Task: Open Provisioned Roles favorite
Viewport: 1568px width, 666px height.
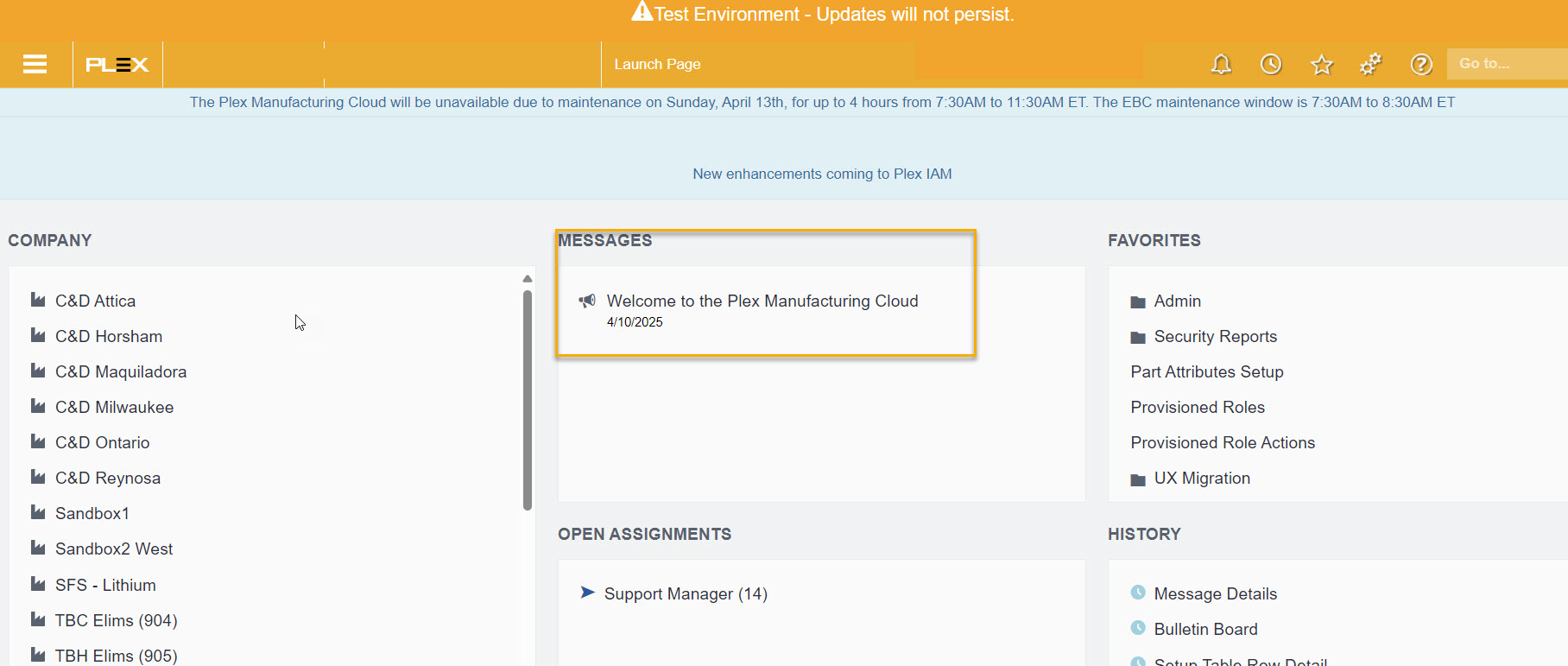Action: pos(1198,407)
